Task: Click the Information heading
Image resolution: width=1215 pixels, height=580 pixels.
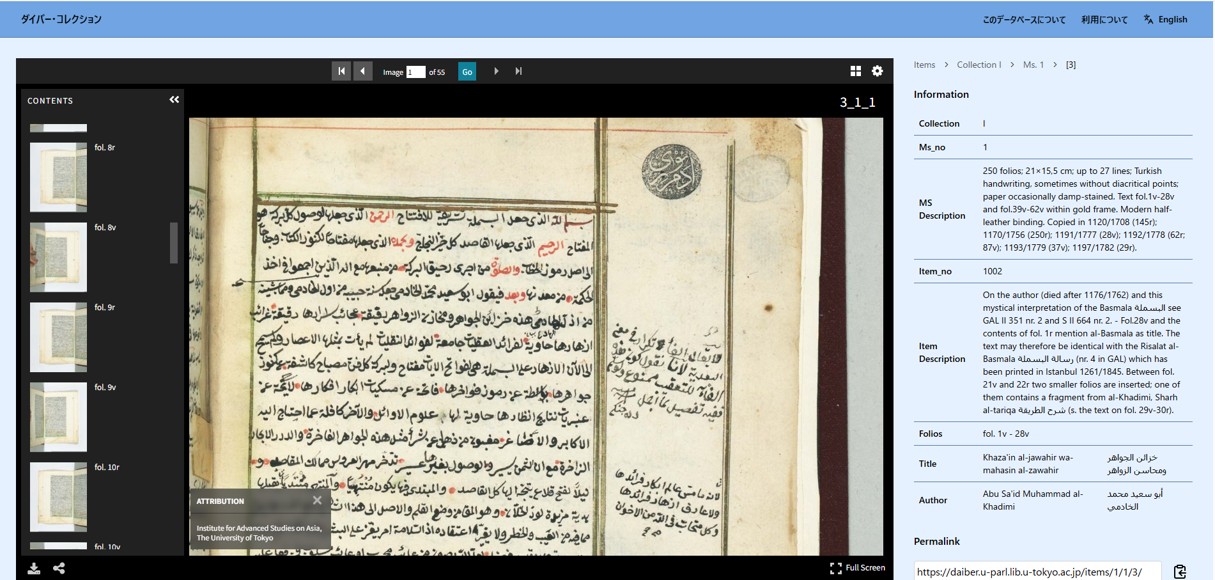Action: point(941,94)
